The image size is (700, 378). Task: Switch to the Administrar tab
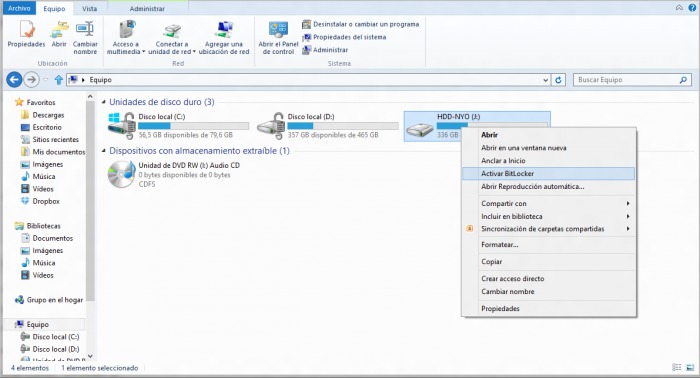point(147,8)
